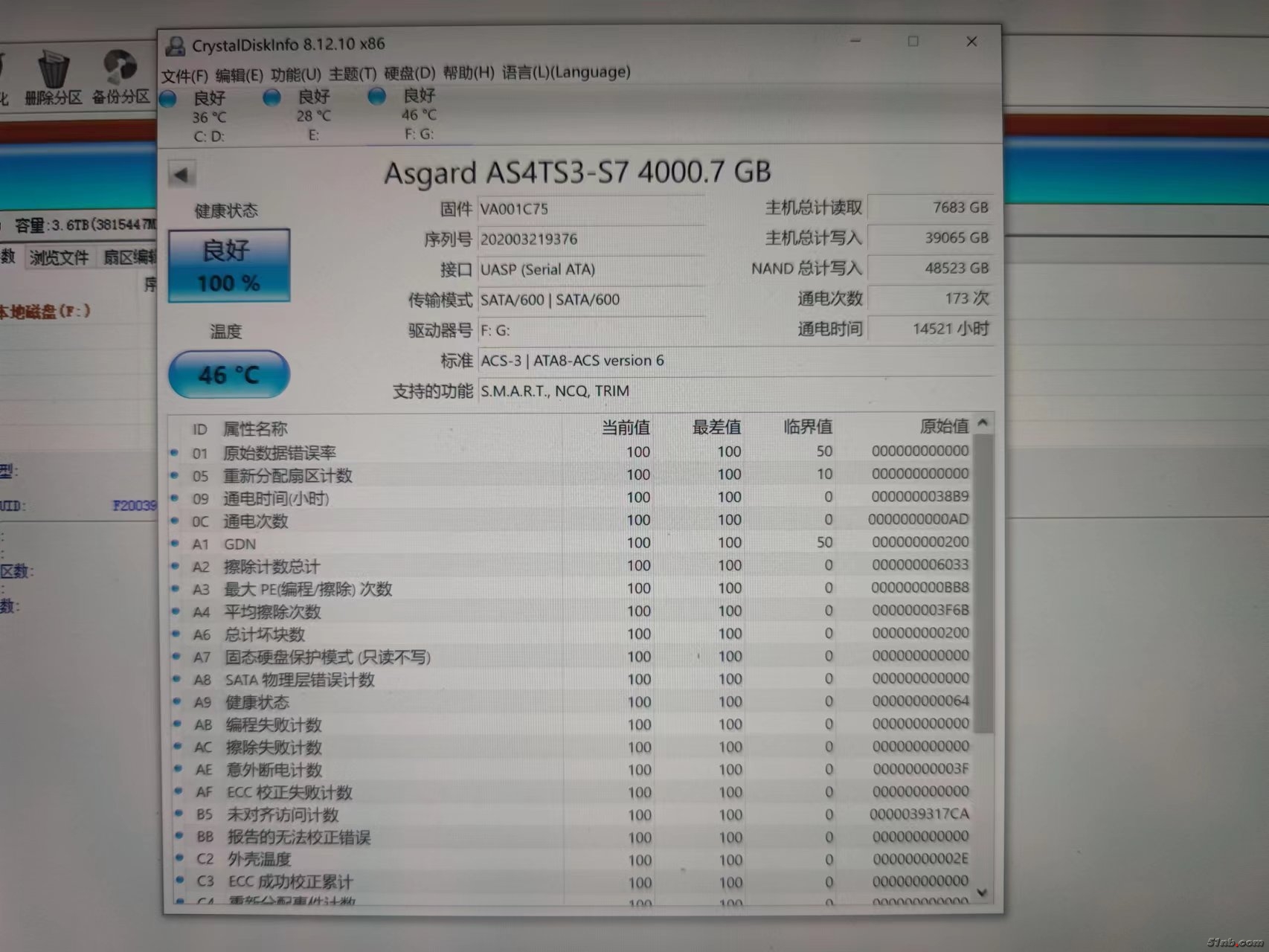The image size is (1269, 952).
Task: Click the transfer mode SATA/600 field
Action: 591,300
